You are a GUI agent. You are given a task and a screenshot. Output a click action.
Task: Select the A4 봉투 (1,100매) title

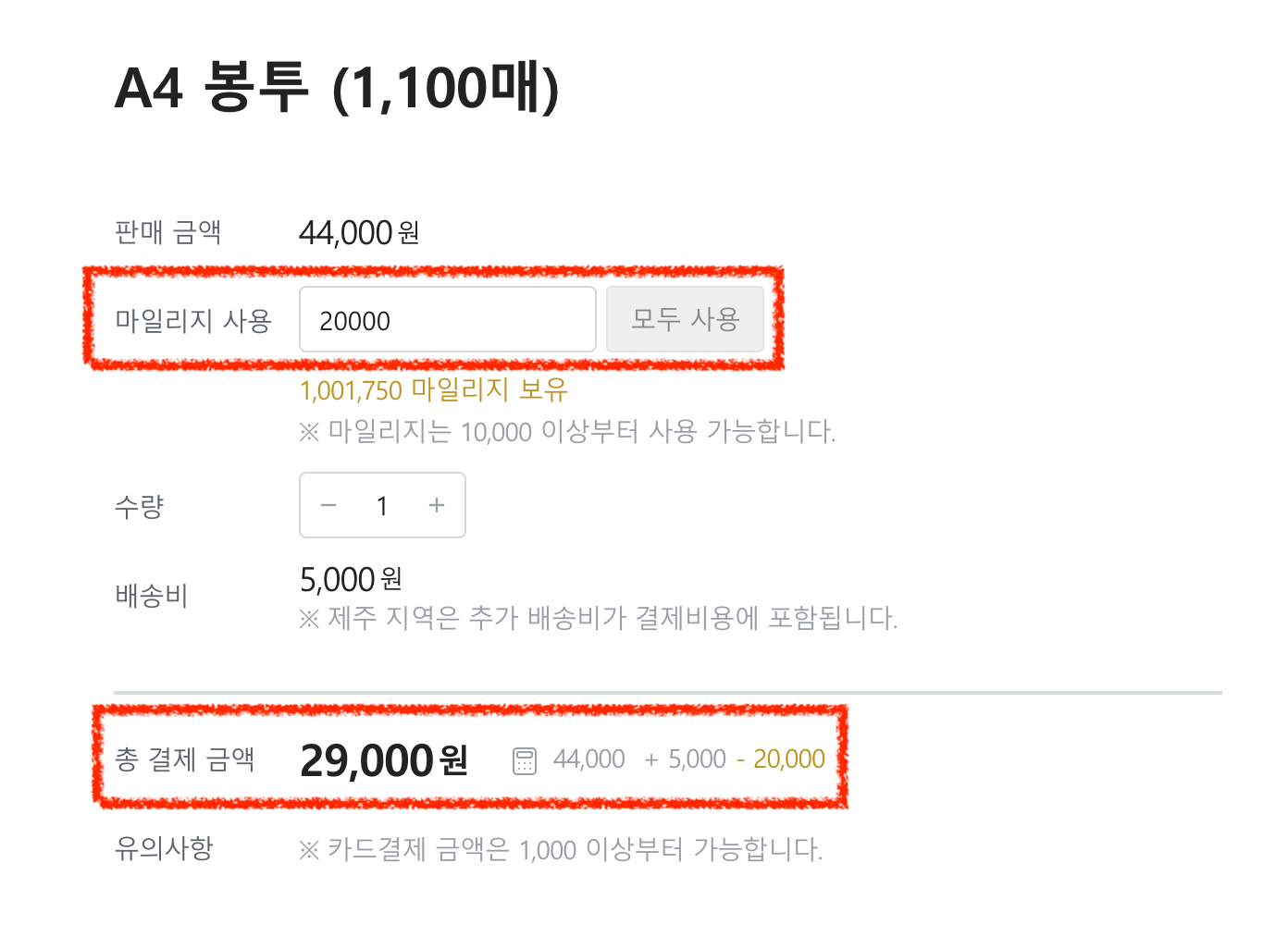(337, 89)
